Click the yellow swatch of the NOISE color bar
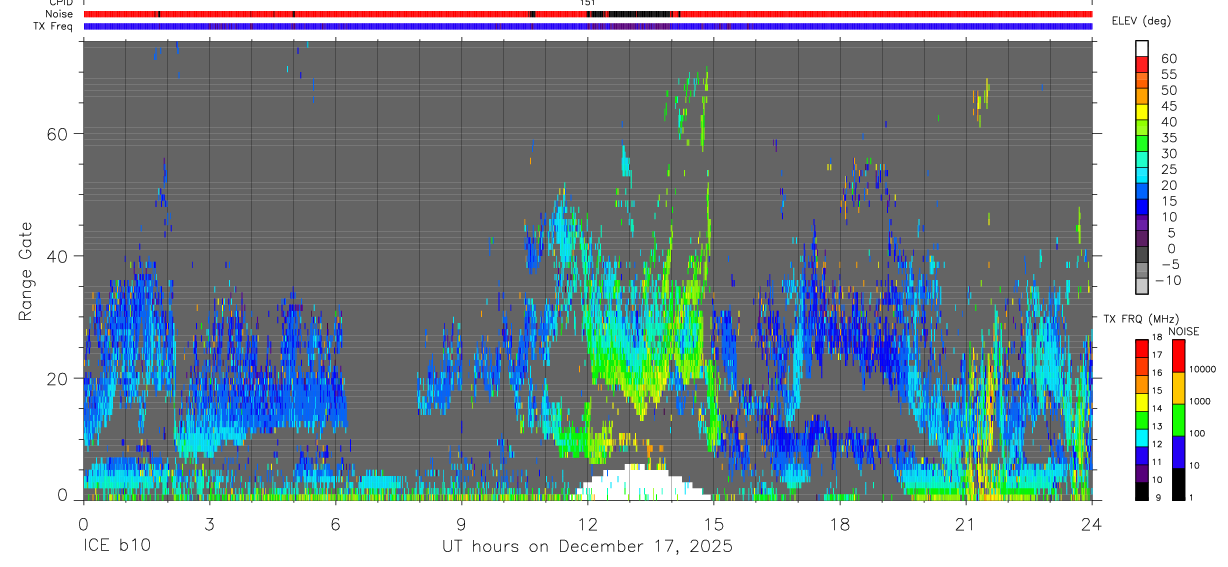This screenshot has width=1228, height=567. click(1178, 388)
